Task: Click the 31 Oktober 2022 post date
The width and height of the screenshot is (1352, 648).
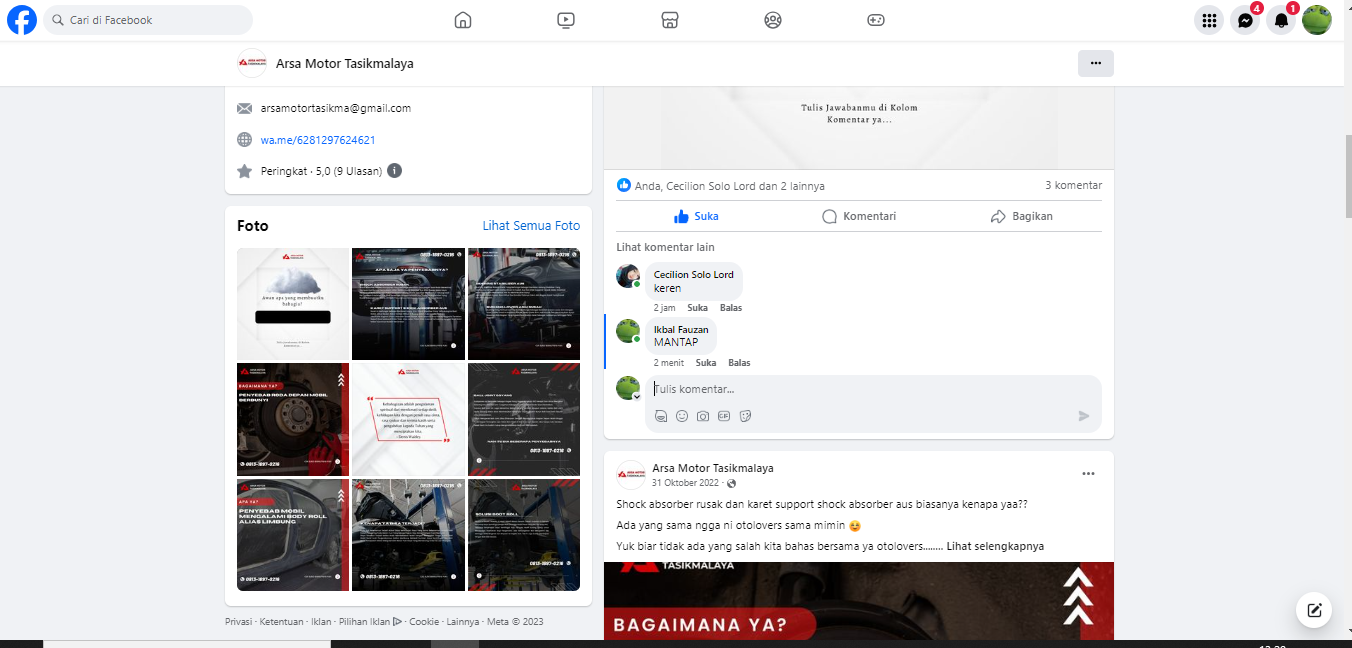Action: click(687, 483)
